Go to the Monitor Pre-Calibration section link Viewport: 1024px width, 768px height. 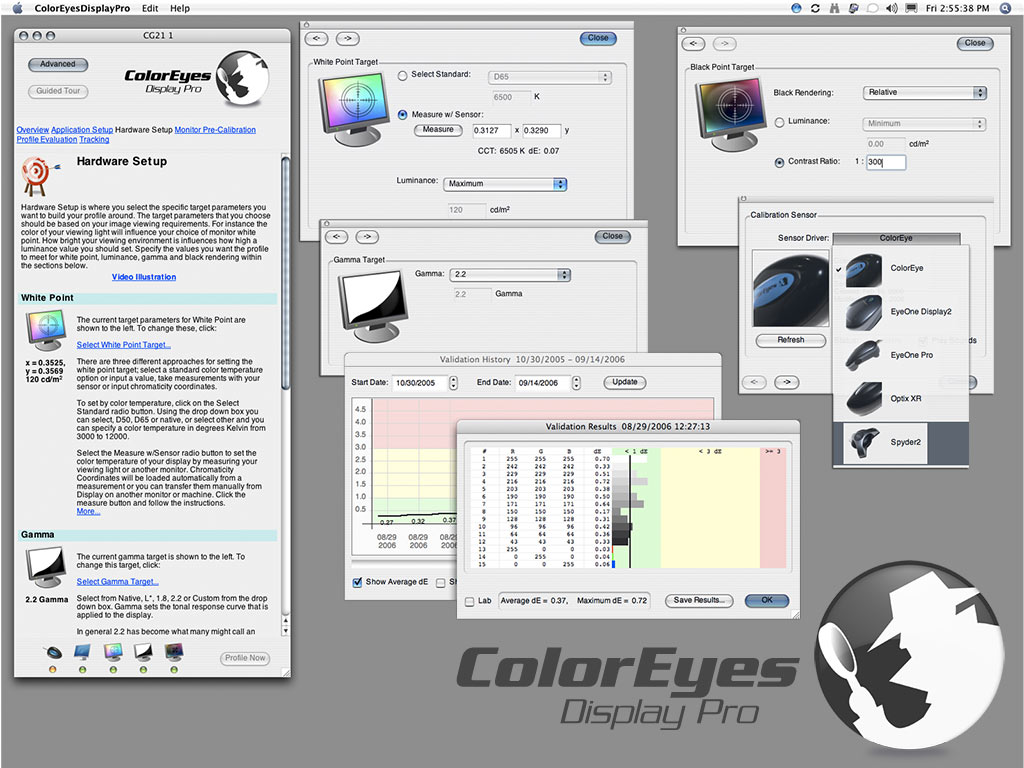coord(215,130)
